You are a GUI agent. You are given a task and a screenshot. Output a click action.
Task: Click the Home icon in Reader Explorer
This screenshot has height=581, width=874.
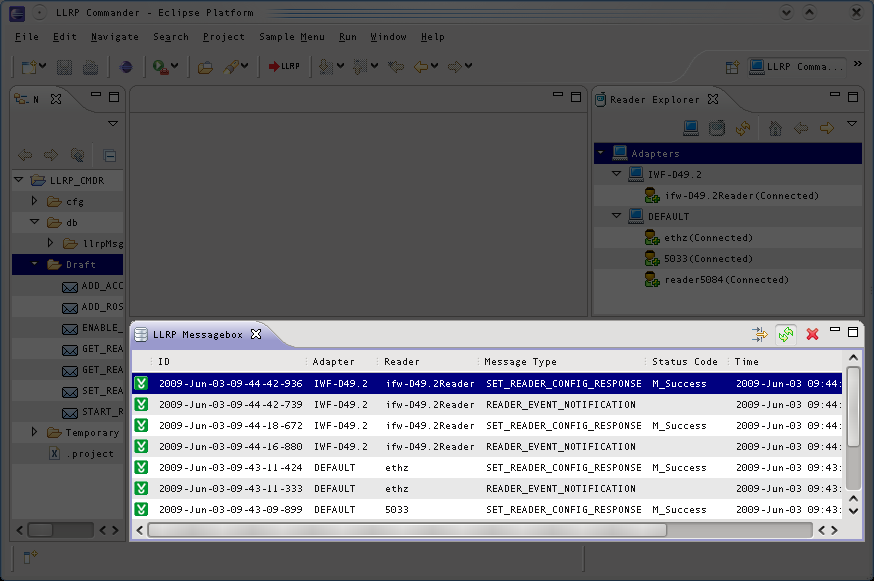775,128
